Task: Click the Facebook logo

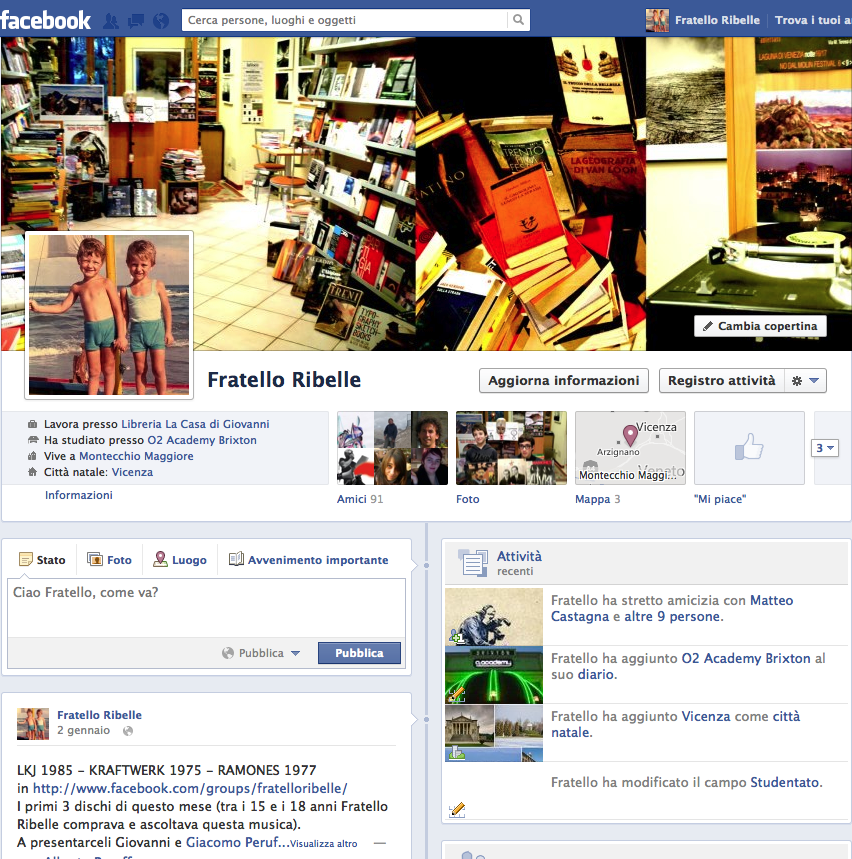Action: point(46,20)
